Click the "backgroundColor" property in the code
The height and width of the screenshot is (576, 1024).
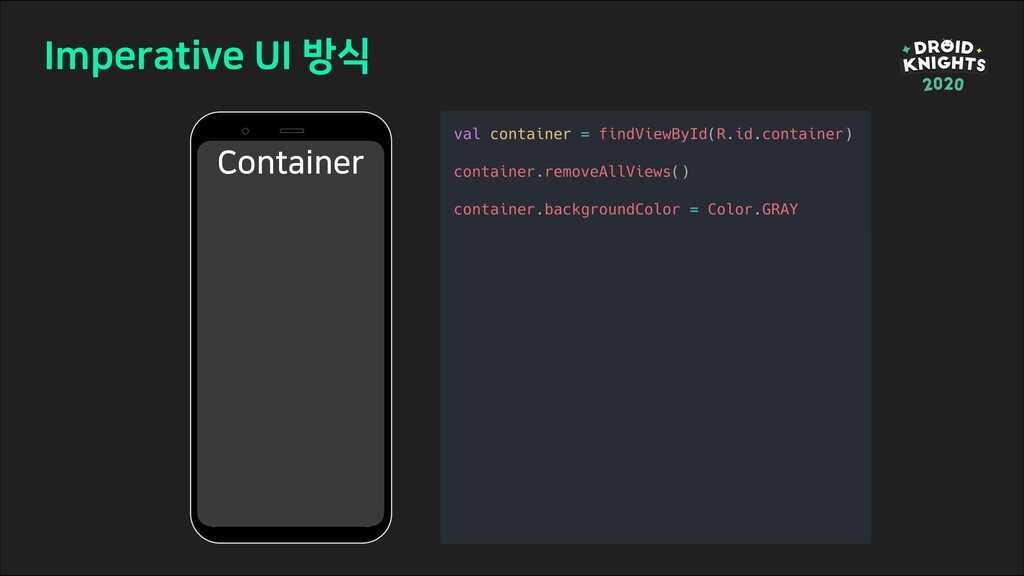pyautogui.click(x=612, y=210)
